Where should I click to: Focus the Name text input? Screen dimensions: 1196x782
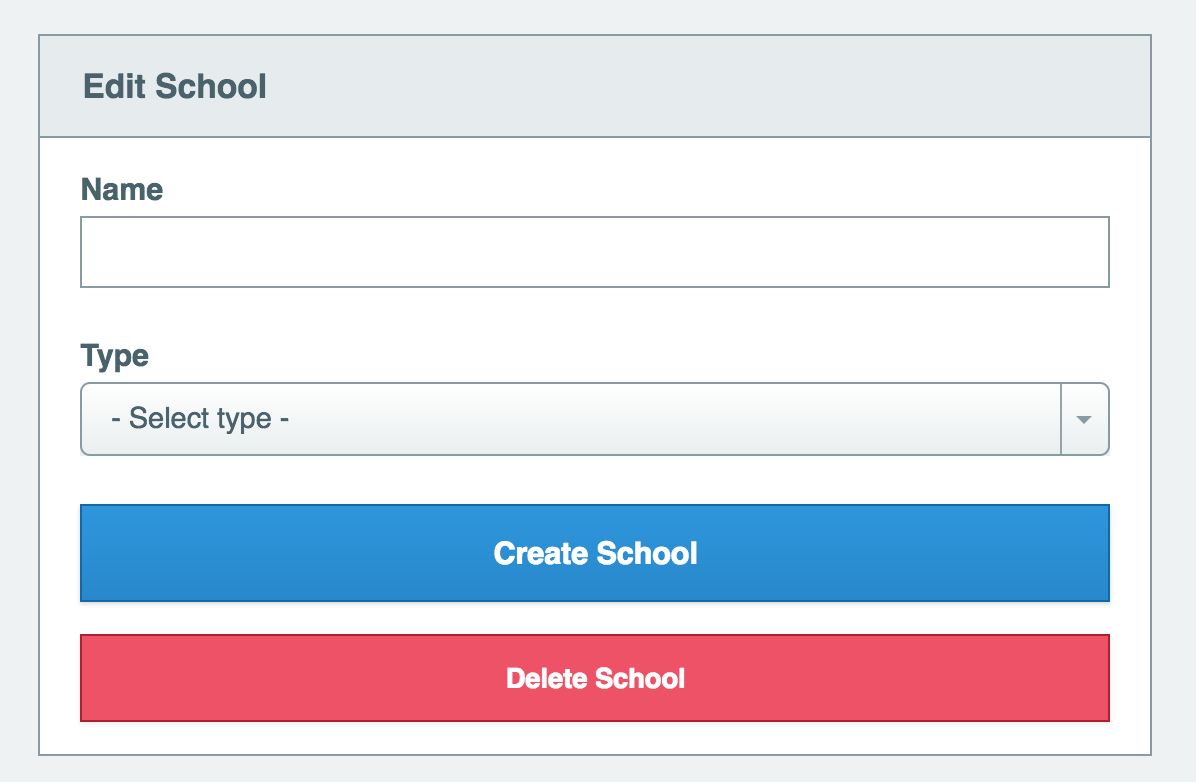tap(595, 252)
